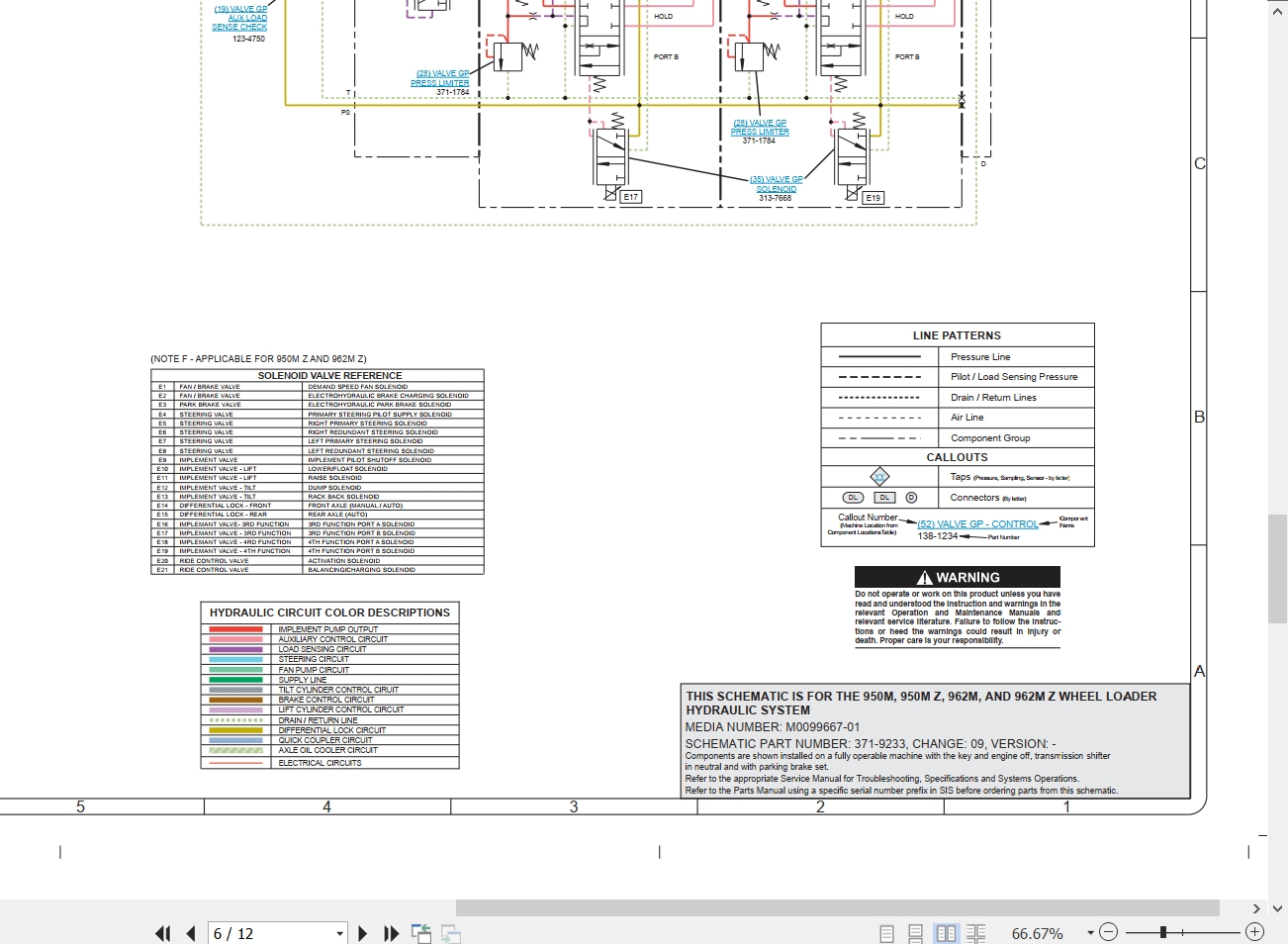Go to the next page

[x=362, y=933]
